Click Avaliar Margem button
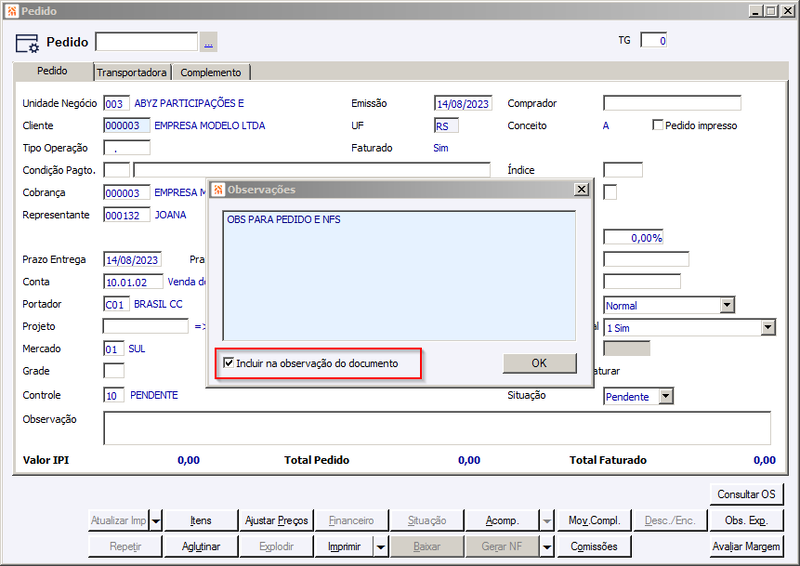The height and width of the screenshot is (566, 800). 746,547
